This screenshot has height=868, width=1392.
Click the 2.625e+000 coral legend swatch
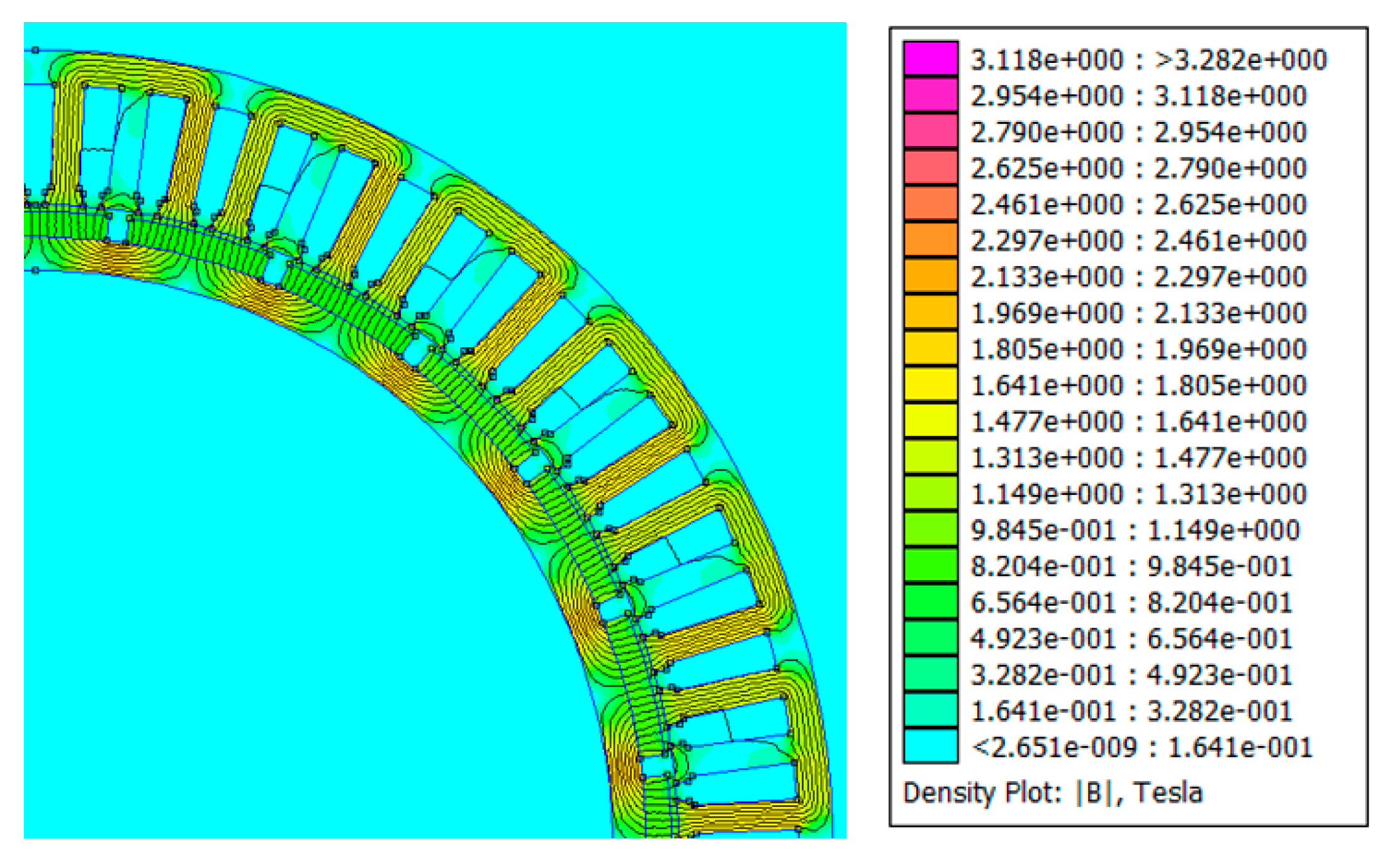coord(930,167)
